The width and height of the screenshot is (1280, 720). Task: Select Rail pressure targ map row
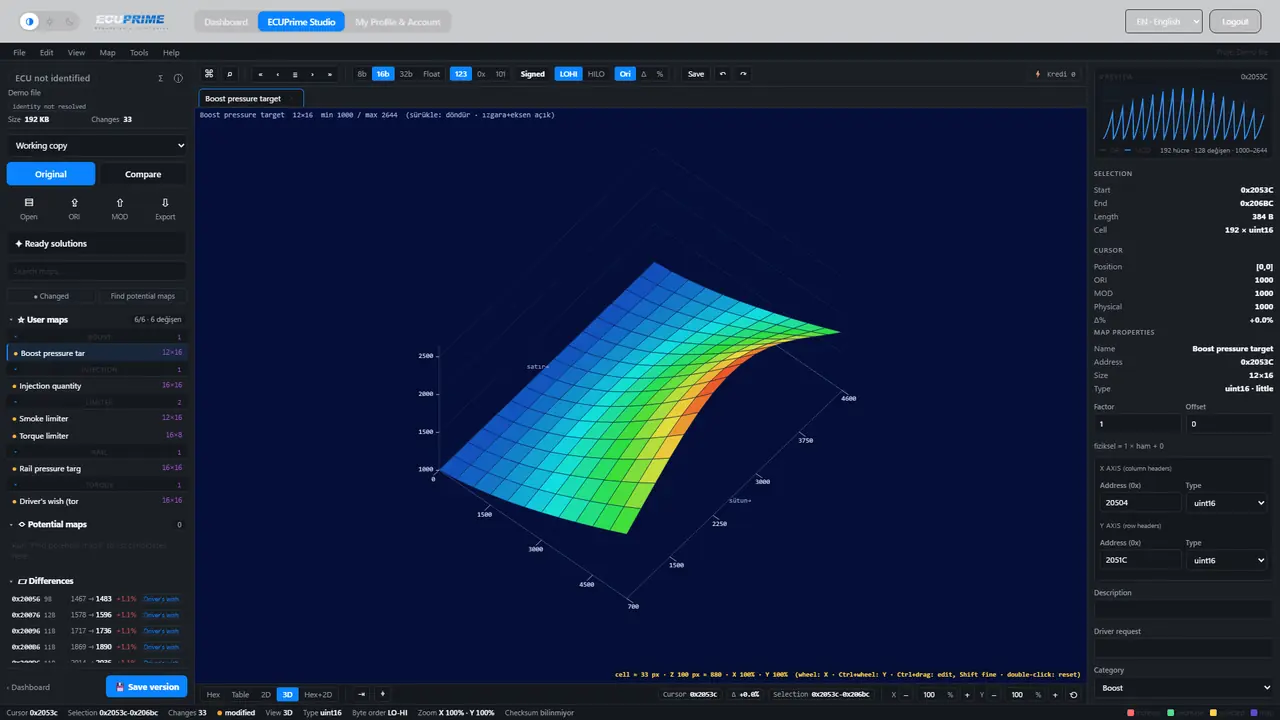tap(96, 468)
